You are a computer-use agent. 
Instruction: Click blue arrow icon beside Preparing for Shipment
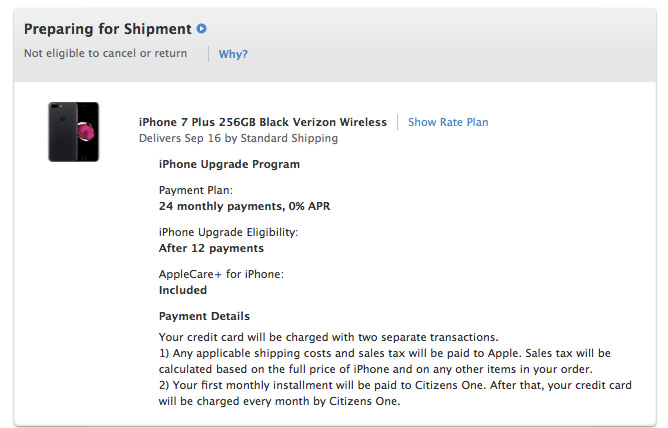point(202,30)
